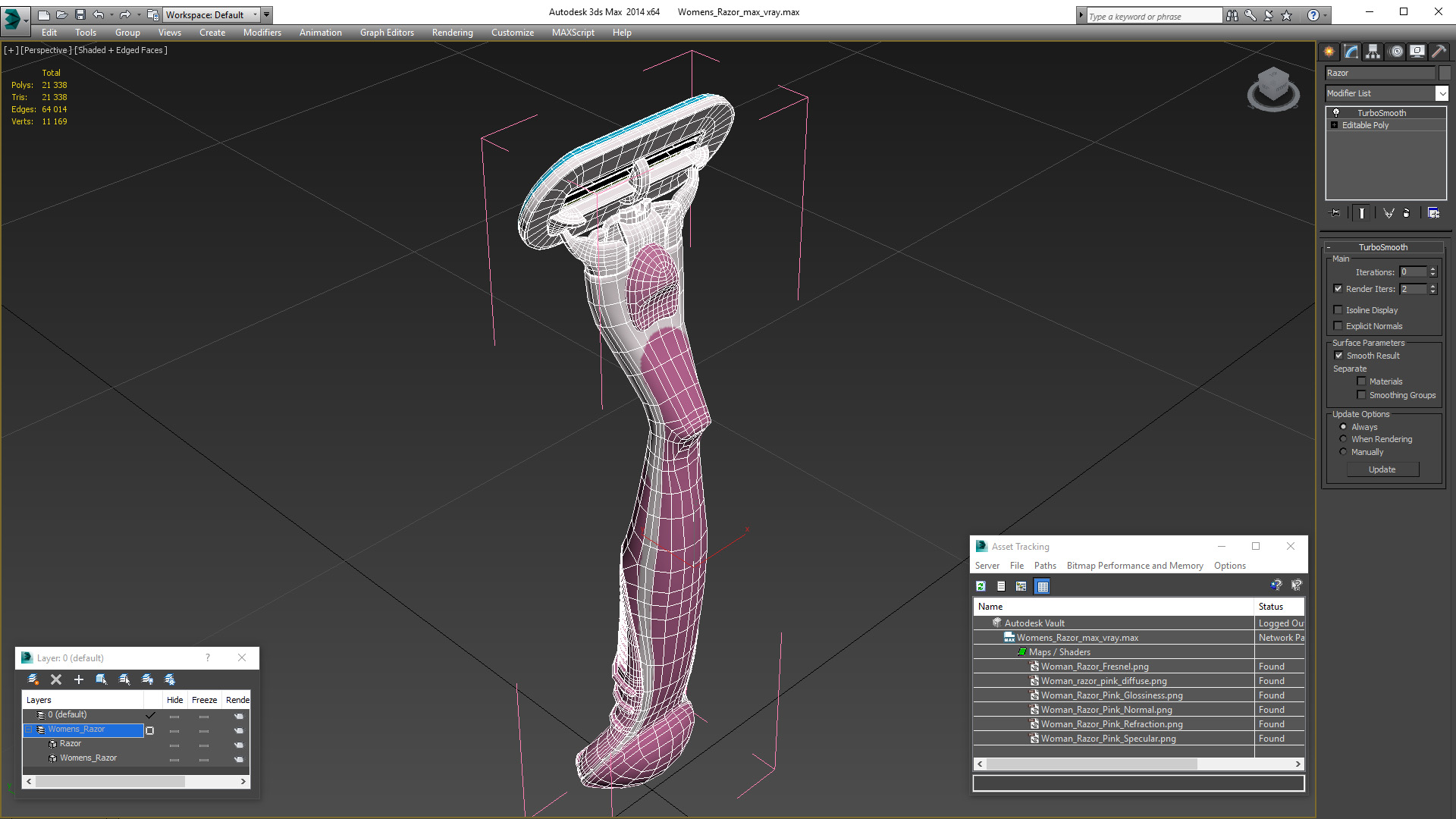Select the Manually update option
Image resolution: width=1456 pixels, height=819 pixels.
coord(1344,452)
